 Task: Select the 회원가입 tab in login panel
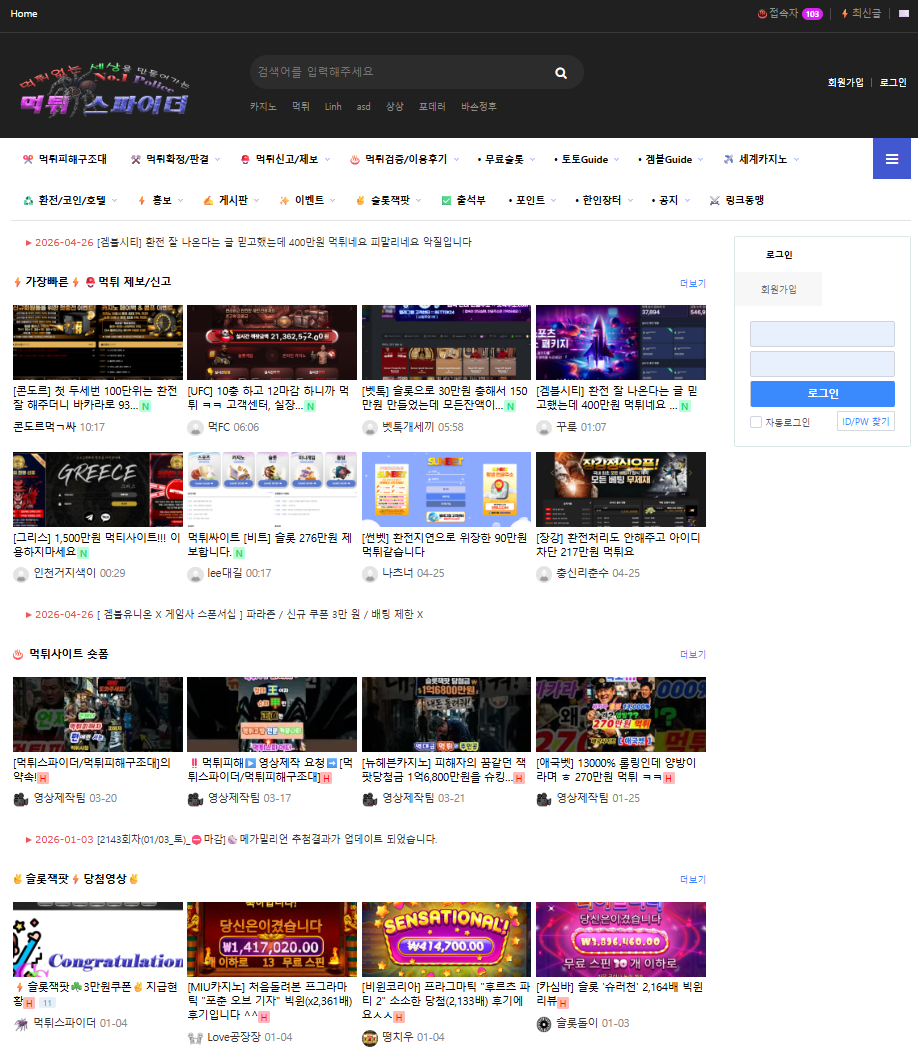[778, 288]
